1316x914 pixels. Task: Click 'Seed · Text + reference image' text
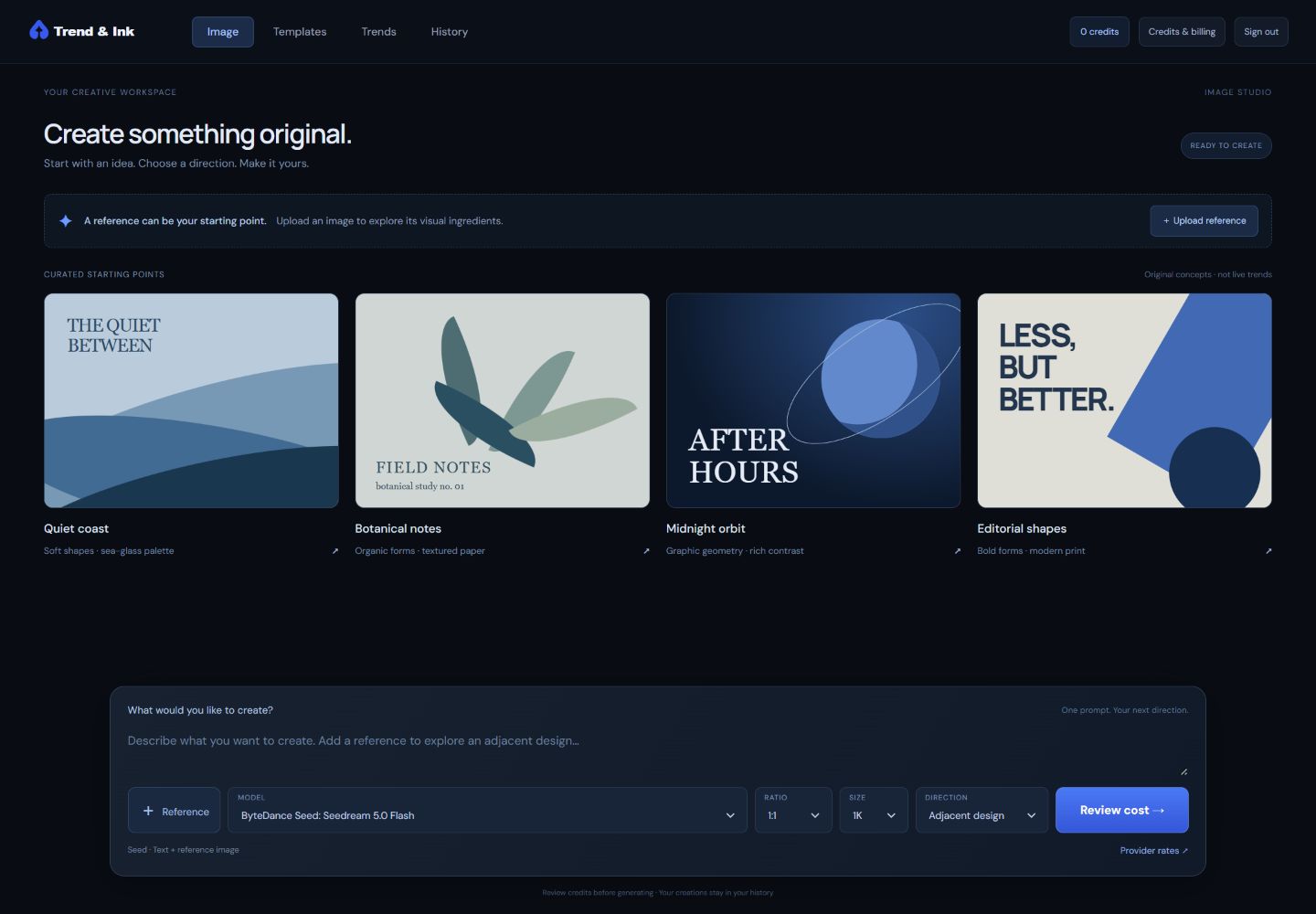[x=183, y=850]
